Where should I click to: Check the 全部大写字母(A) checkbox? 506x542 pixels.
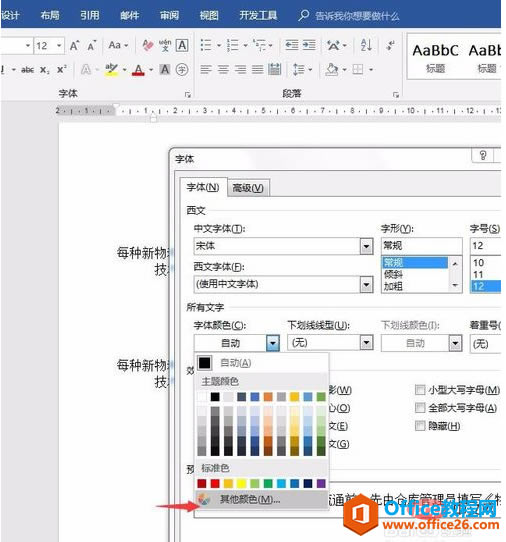(420, 408)
